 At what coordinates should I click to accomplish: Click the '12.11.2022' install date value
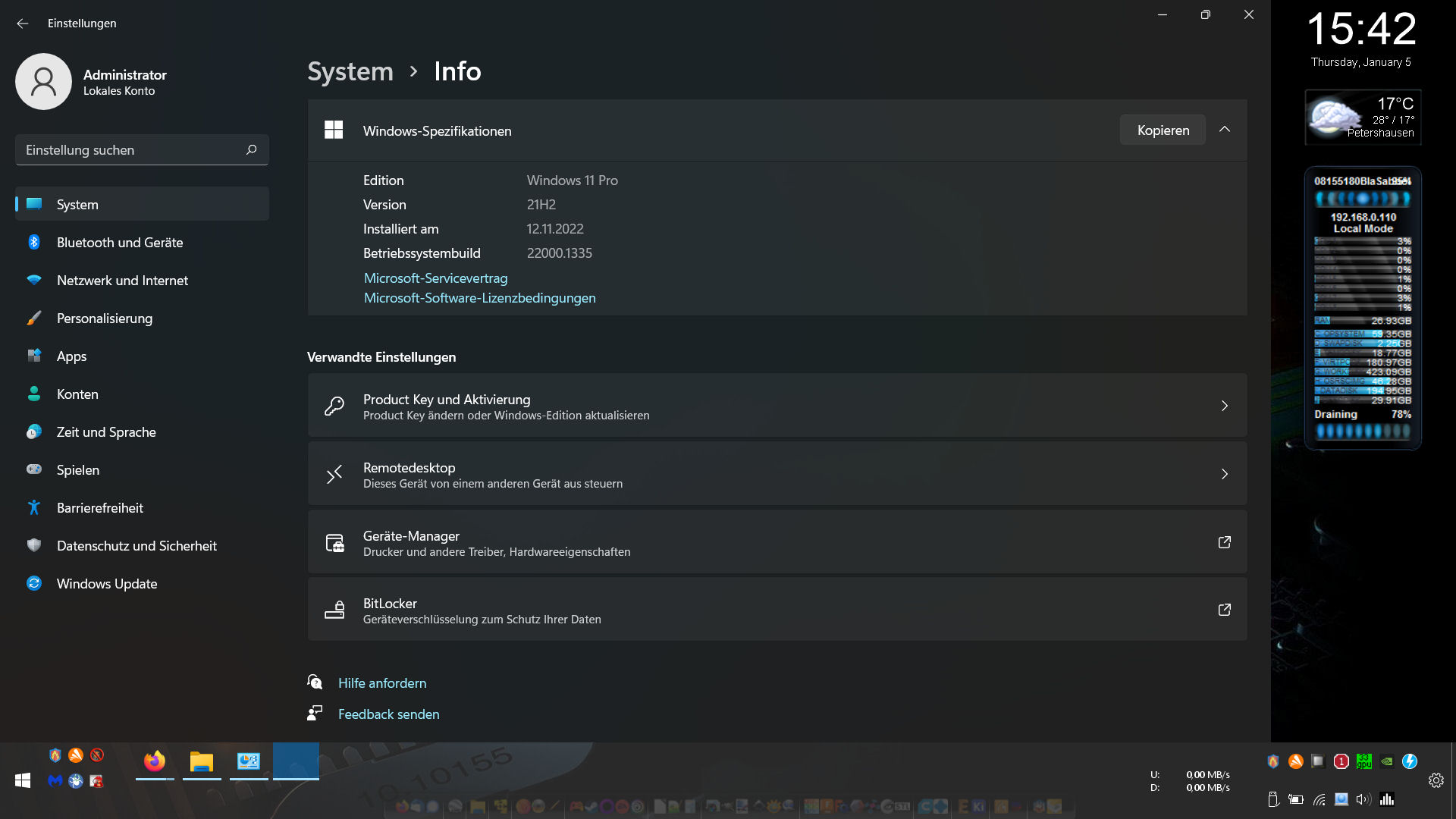(555, 229)
